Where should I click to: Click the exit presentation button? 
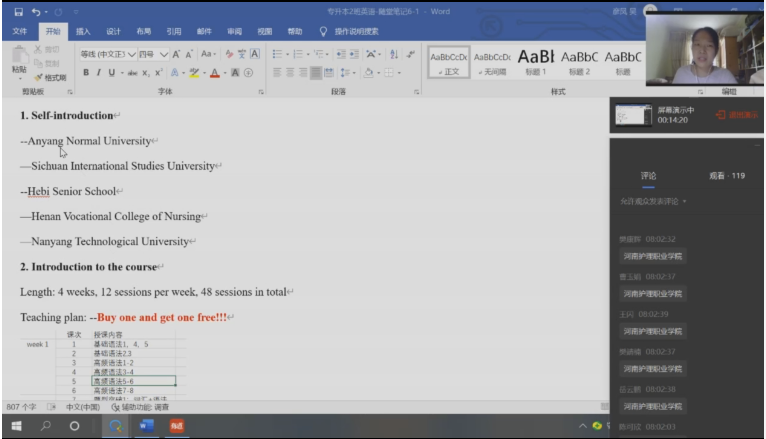[x=736, y=115]
